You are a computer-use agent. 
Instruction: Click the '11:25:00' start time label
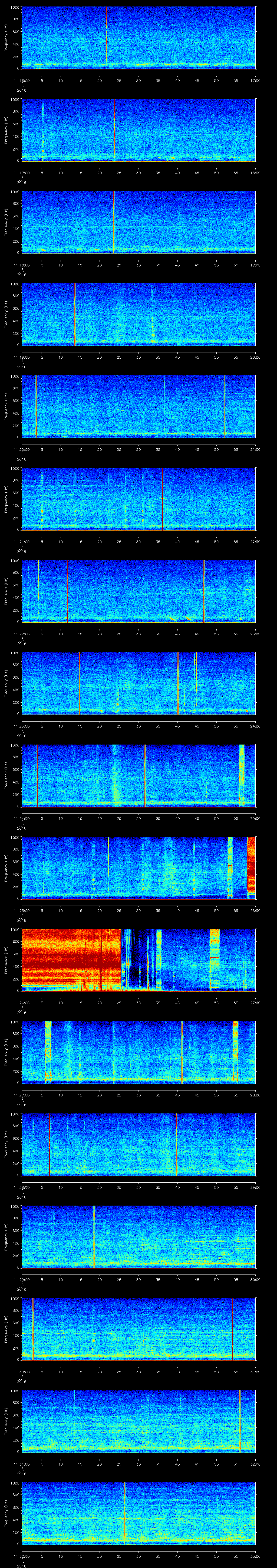click(x=22, y=910)
